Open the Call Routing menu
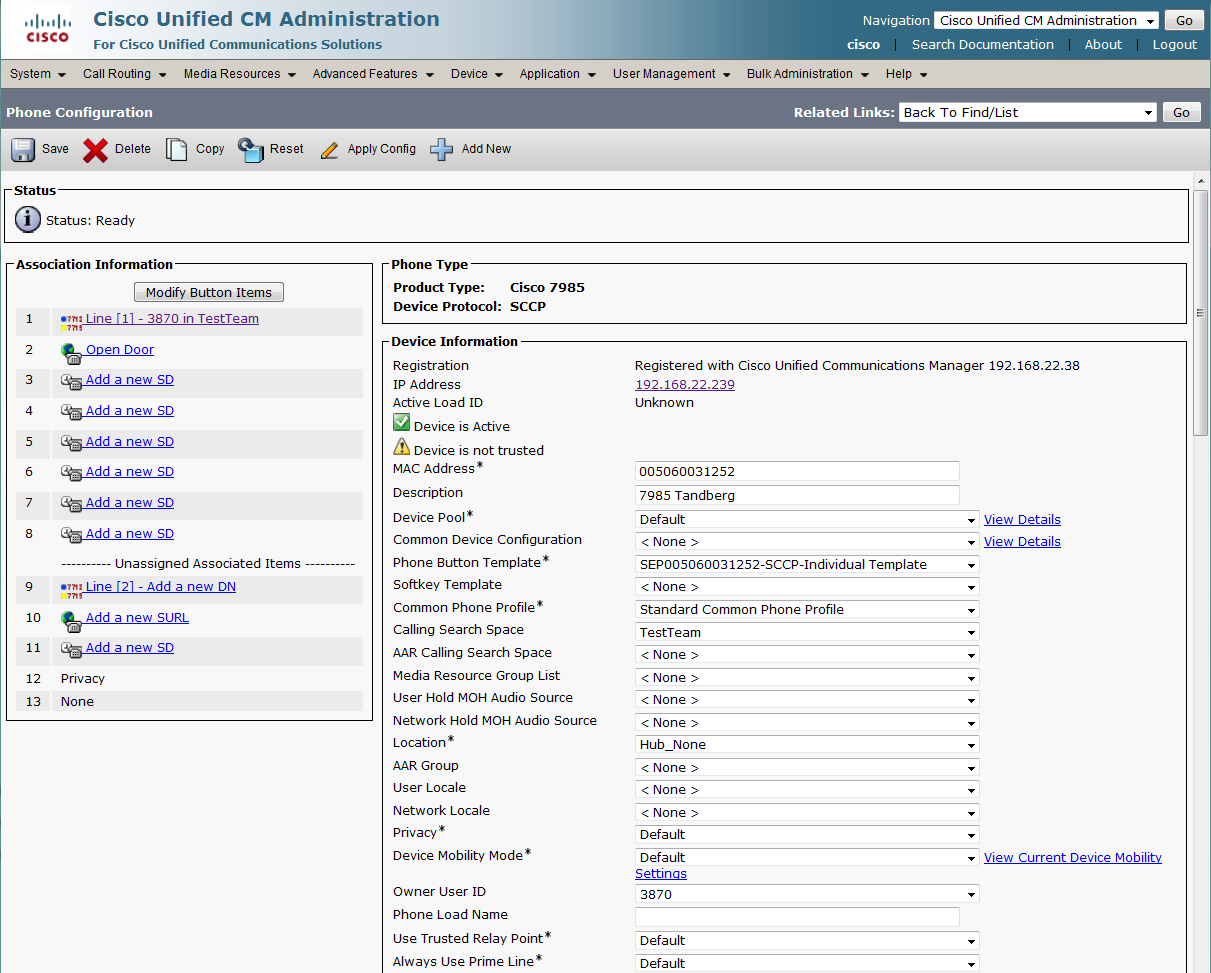 (x=124, y=74)
